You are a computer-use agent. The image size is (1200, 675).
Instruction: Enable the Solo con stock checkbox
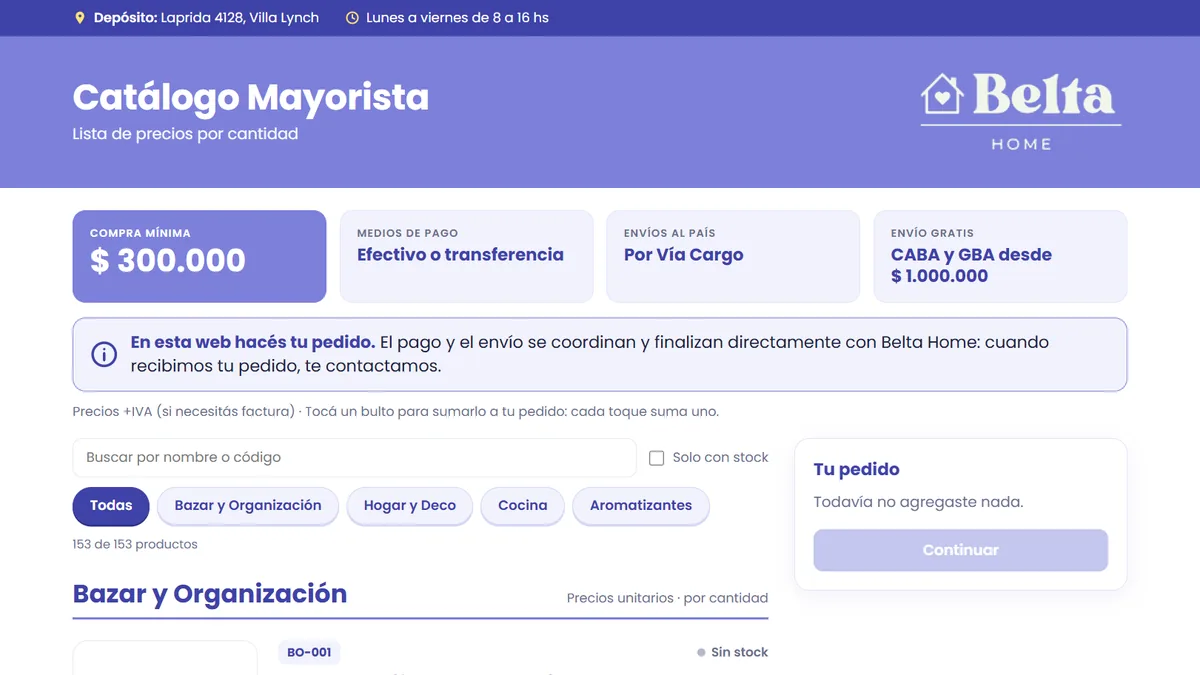pos(657,458)
